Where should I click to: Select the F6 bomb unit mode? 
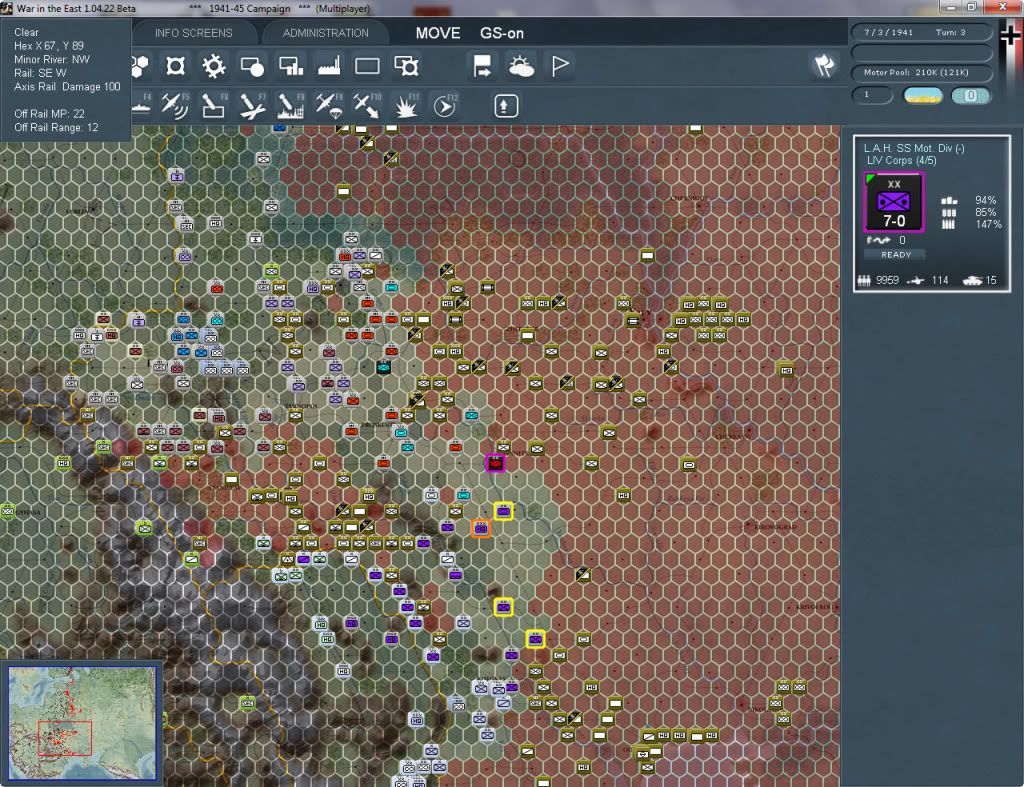[214, 106]
